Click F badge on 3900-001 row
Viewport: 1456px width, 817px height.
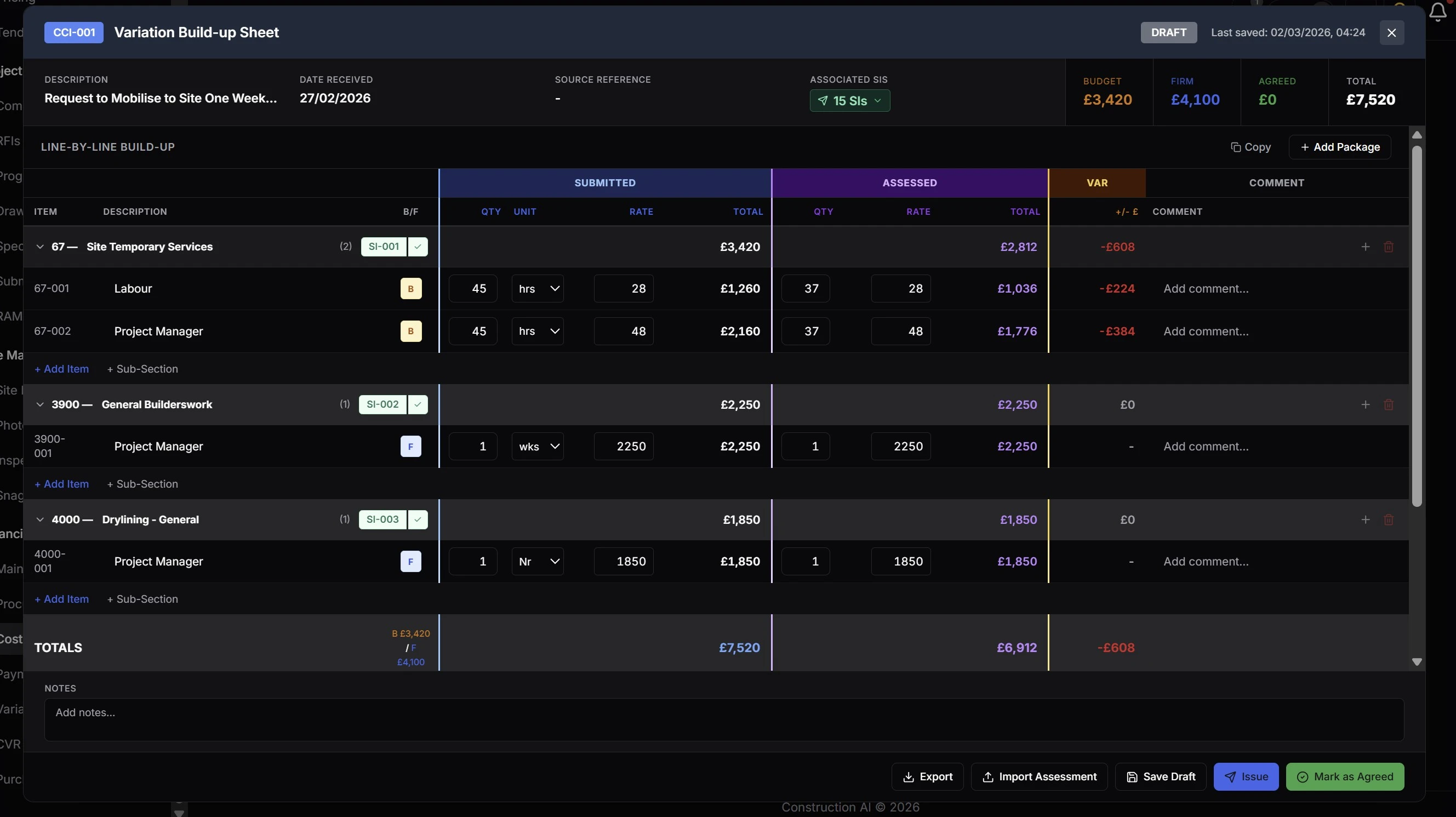411,447
